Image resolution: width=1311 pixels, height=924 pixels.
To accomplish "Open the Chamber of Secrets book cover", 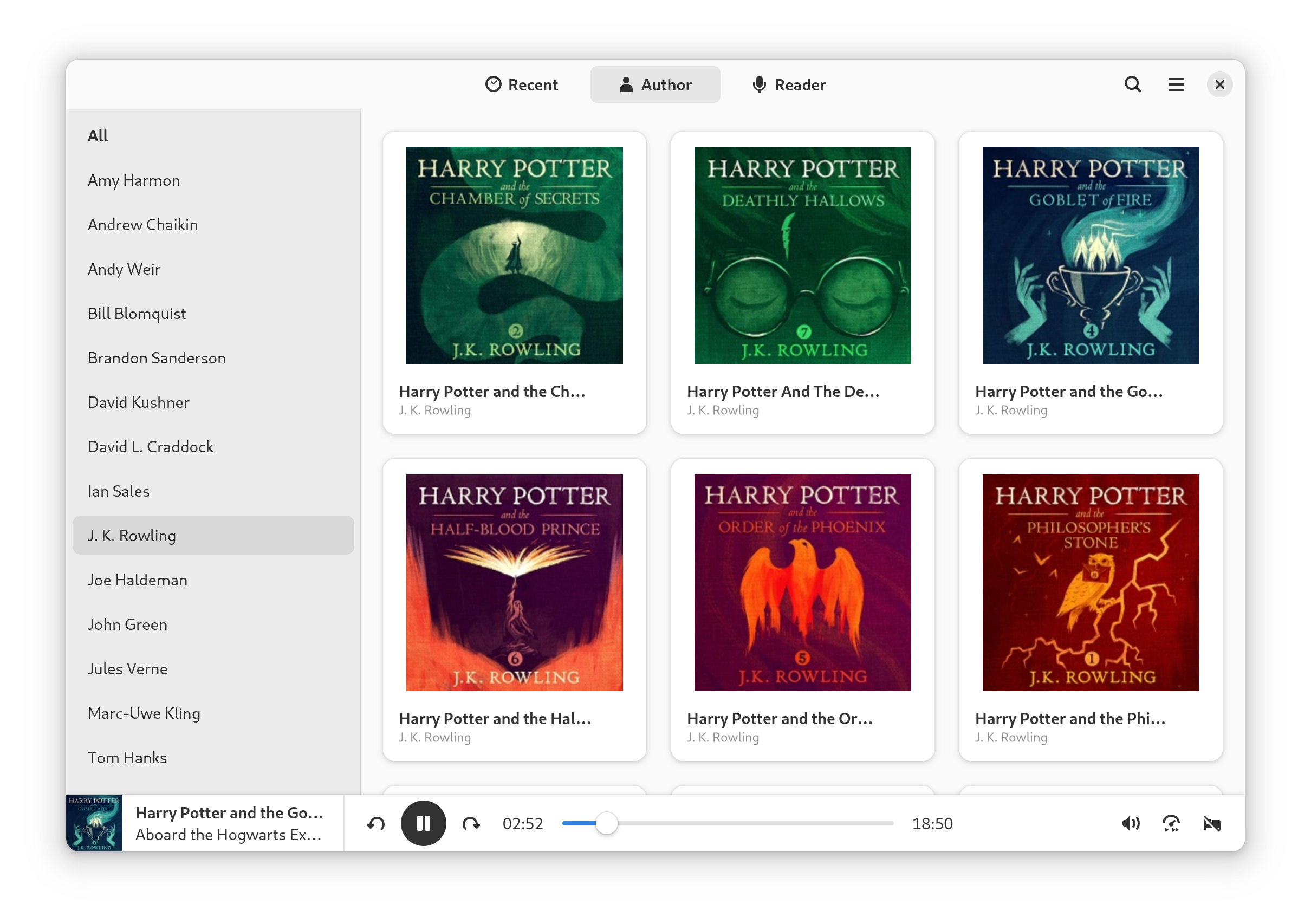I will pyautogui.click(x=514, y=255).
